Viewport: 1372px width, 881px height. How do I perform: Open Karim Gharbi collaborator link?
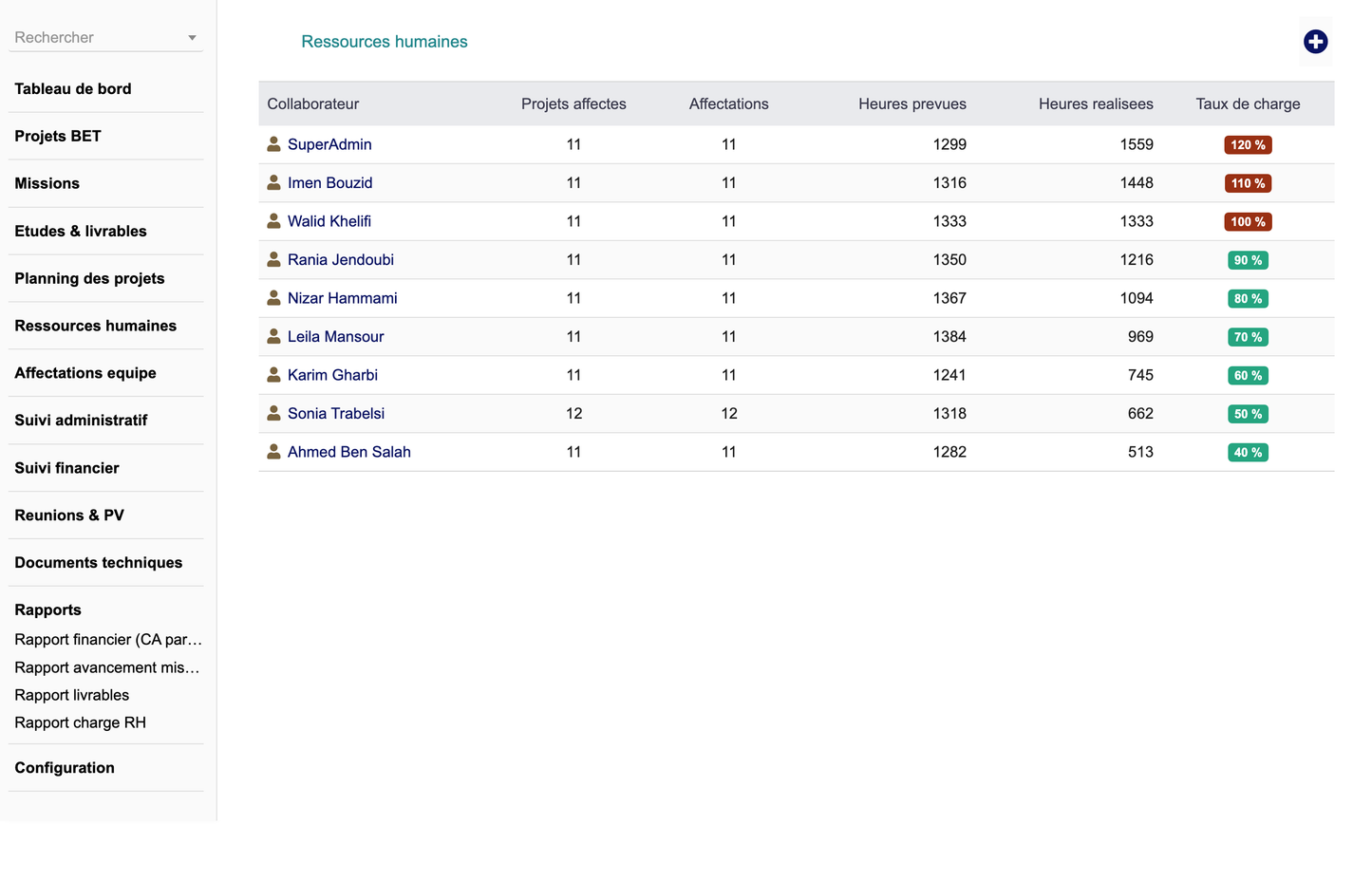(332, 375)
